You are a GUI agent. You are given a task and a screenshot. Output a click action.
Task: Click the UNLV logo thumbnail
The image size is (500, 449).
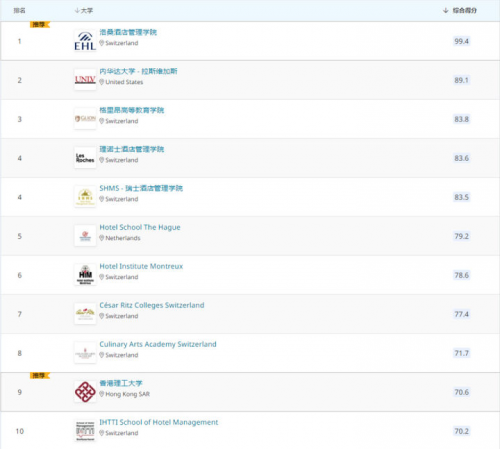tap(85, 80)
